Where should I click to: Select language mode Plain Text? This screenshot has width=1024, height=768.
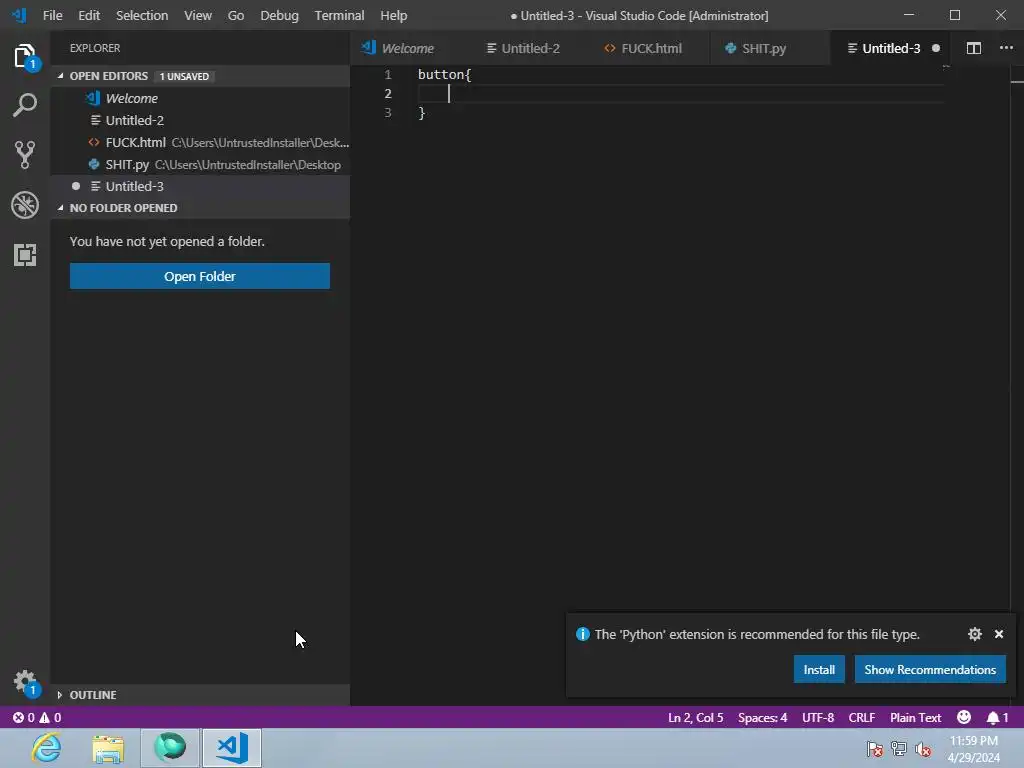915,718
